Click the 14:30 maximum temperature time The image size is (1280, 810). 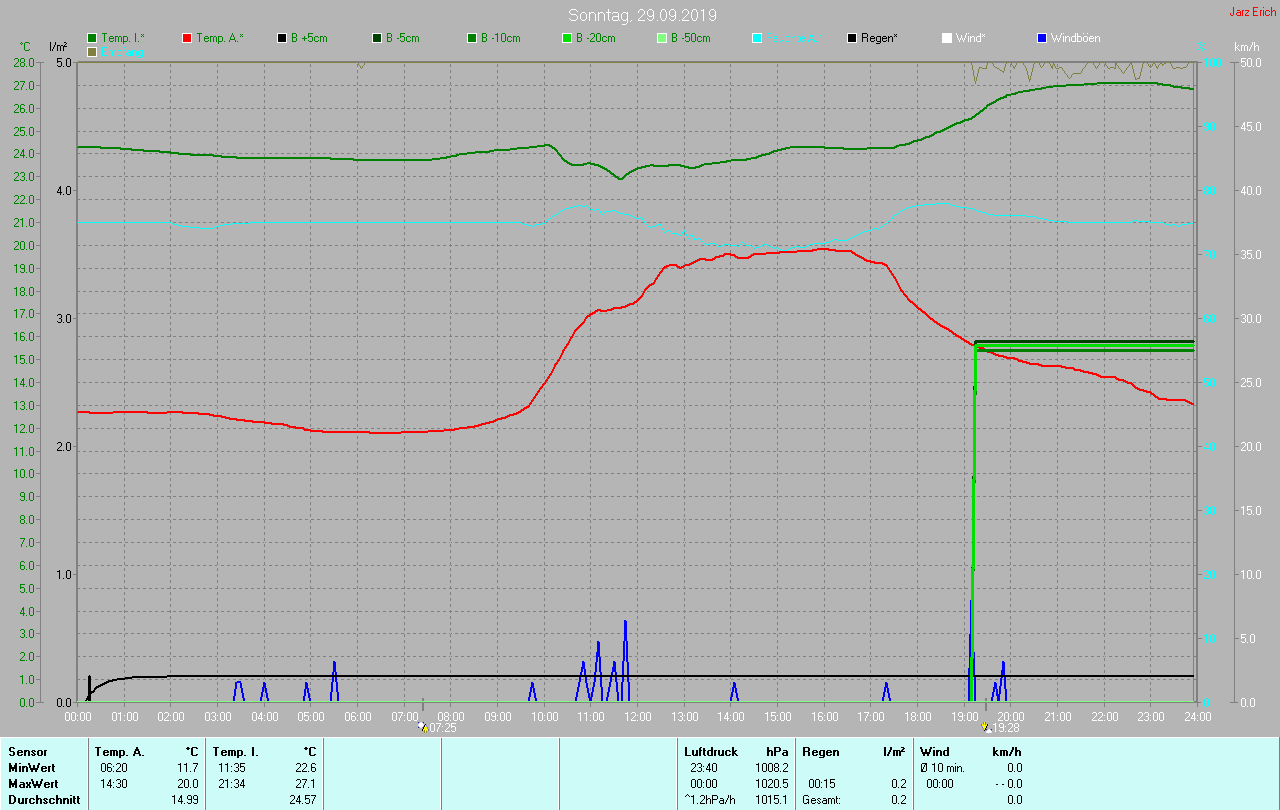113,783
